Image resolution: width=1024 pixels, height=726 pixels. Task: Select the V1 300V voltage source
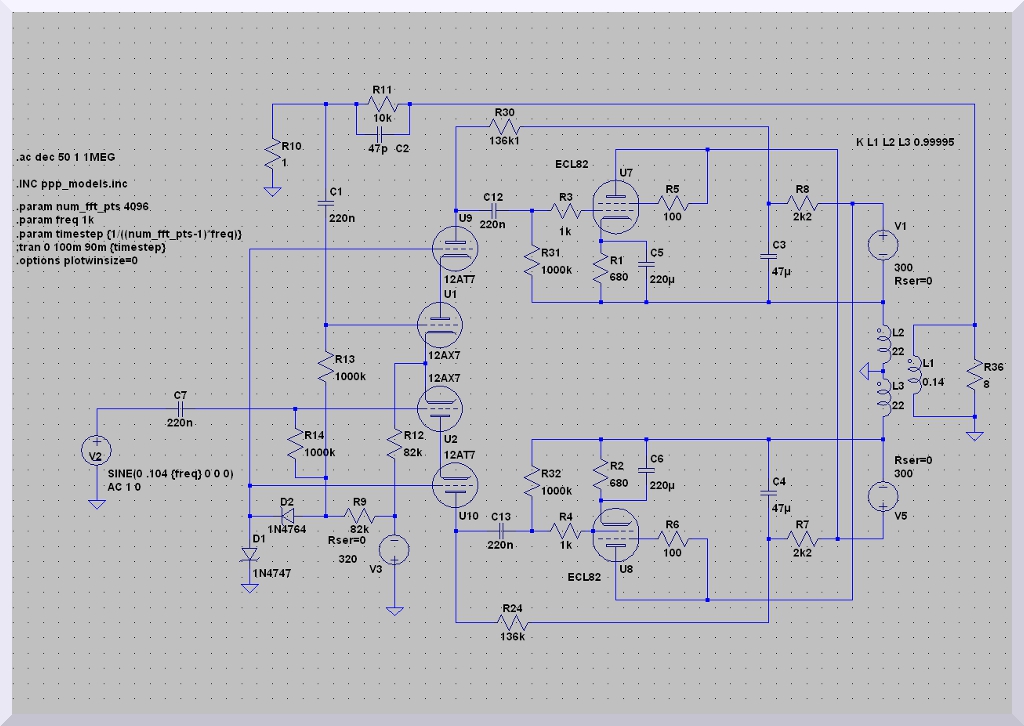tap(883, 245)
